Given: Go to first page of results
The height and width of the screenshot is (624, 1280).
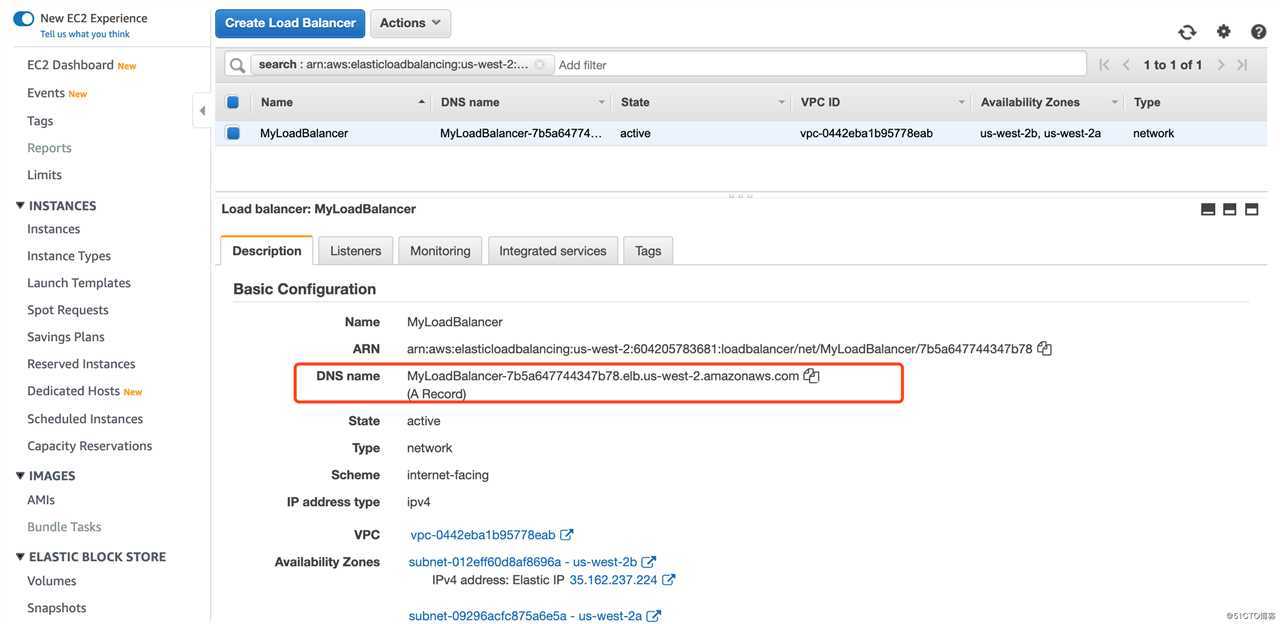Looking at the screenshot, I should coord(1104,65).
